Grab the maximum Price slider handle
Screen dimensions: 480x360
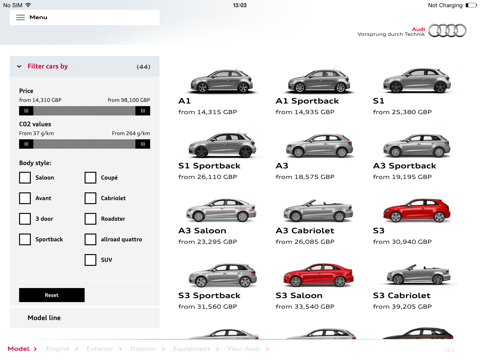click(143, 111)
